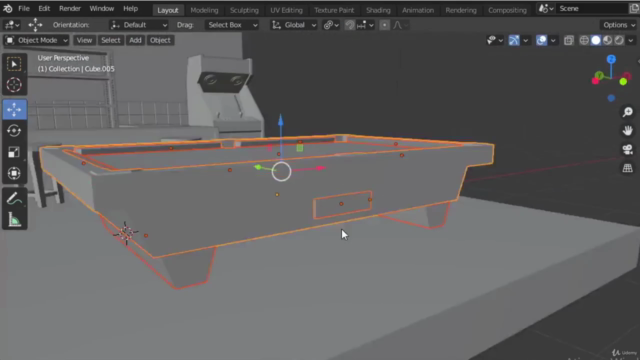Image resolution: width=640 pixels, height=360 pixels.
Task: Switch to Compositing workspace tab
Action: click(507, 10)
